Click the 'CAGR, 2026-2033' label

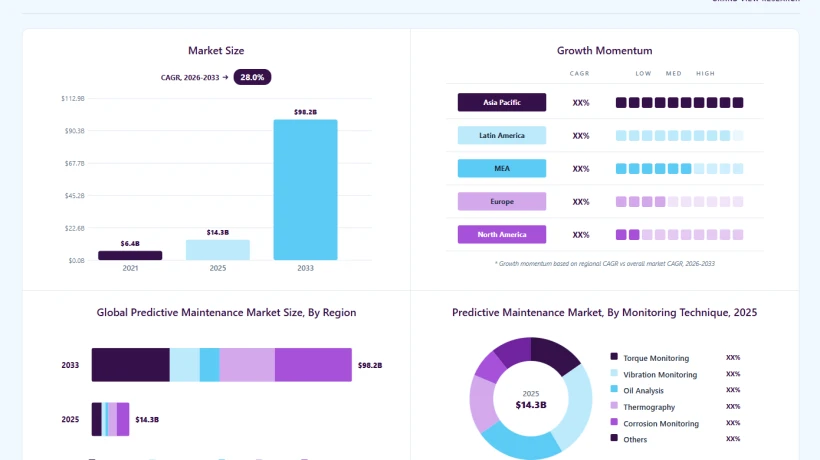pyautogui.click(x=190, y=77)
